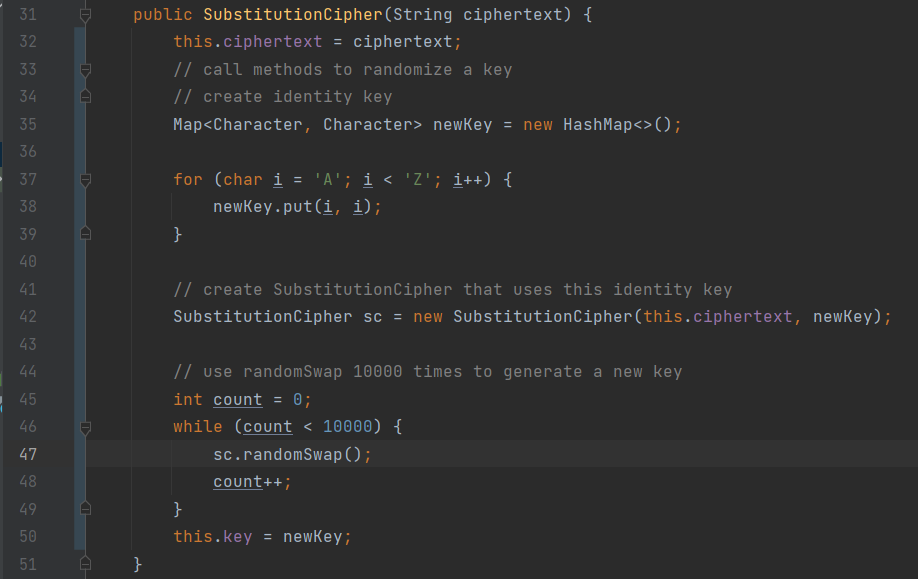The height and width of the screenshot is (579, 918).
Task: Collapse the SubstitutionCipher constructor at line 31
Action: (85, 16)
